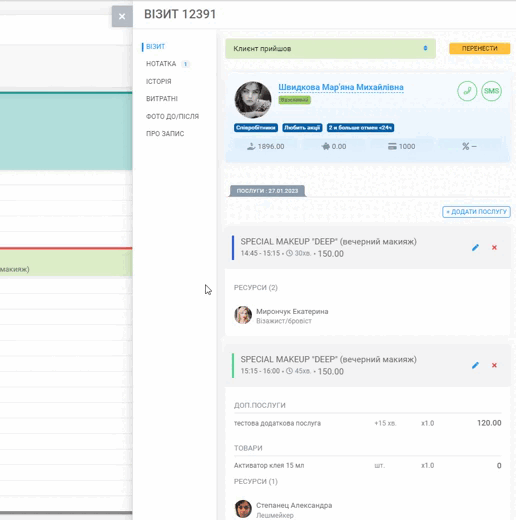Click the piggy bank bonus 0.00 indicator
The width and height of the screenshot is (516, 520).
pyautogui.click(x=334, y=146)
